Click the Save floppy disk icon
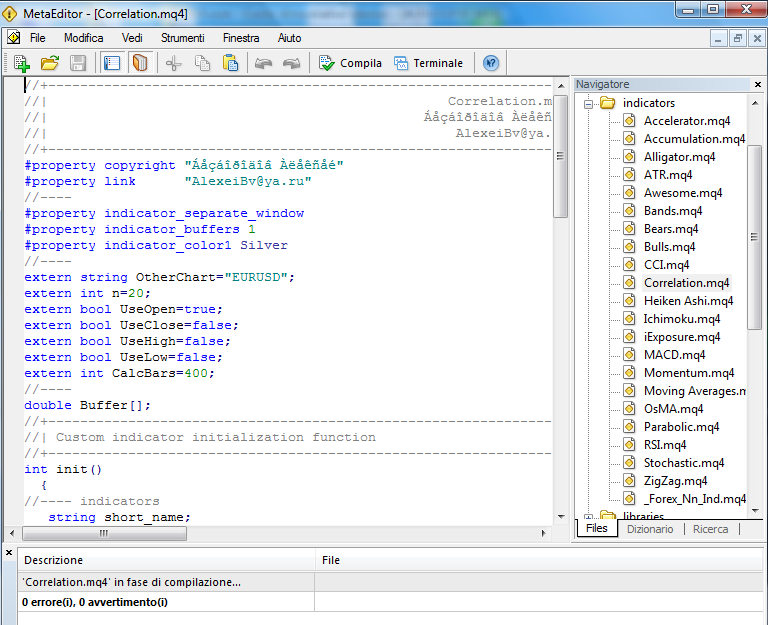 pos(78,63)
